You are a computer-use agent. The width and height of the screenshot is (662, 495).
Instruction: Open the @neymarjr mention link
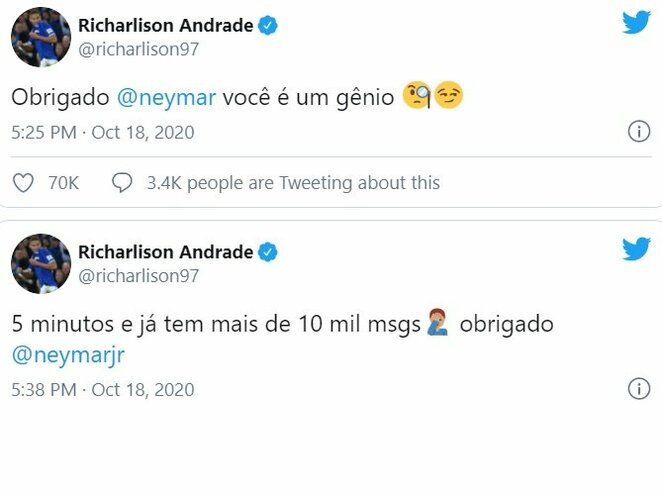coord(69,355)
